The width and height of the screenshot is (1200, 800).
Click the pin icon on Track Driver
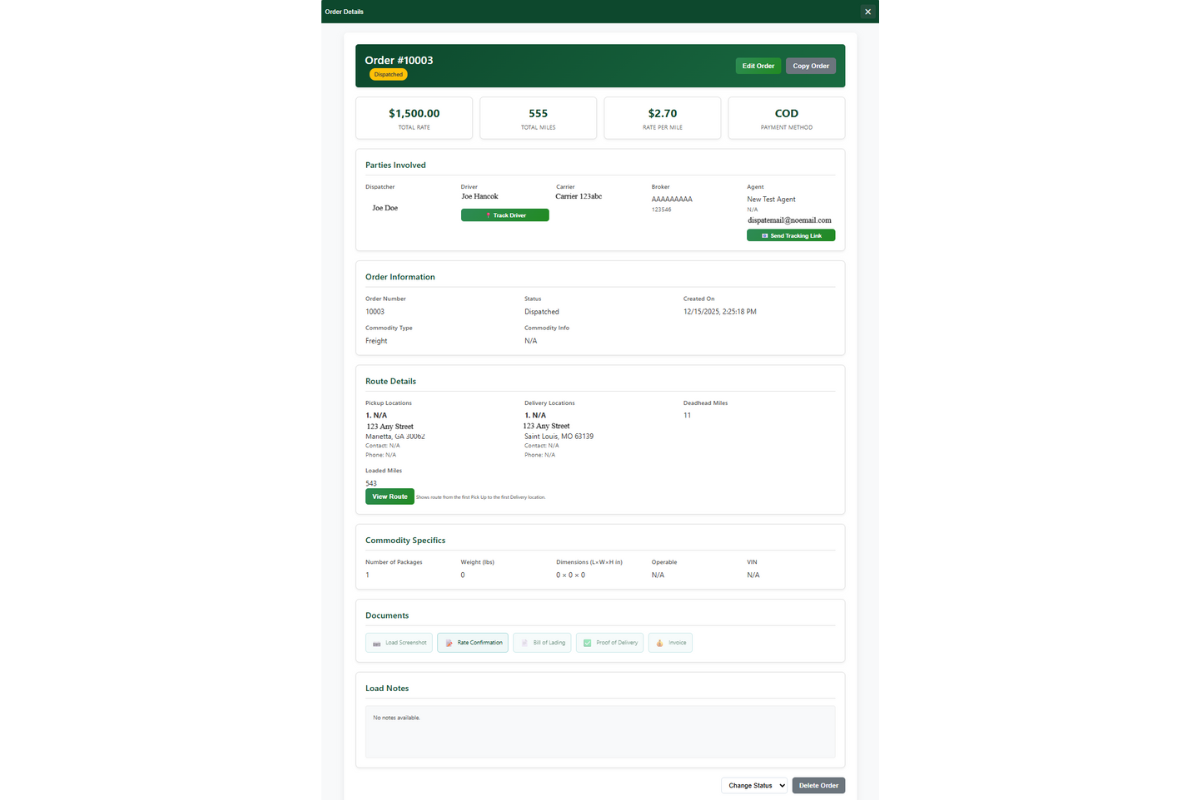coord(488,214)
